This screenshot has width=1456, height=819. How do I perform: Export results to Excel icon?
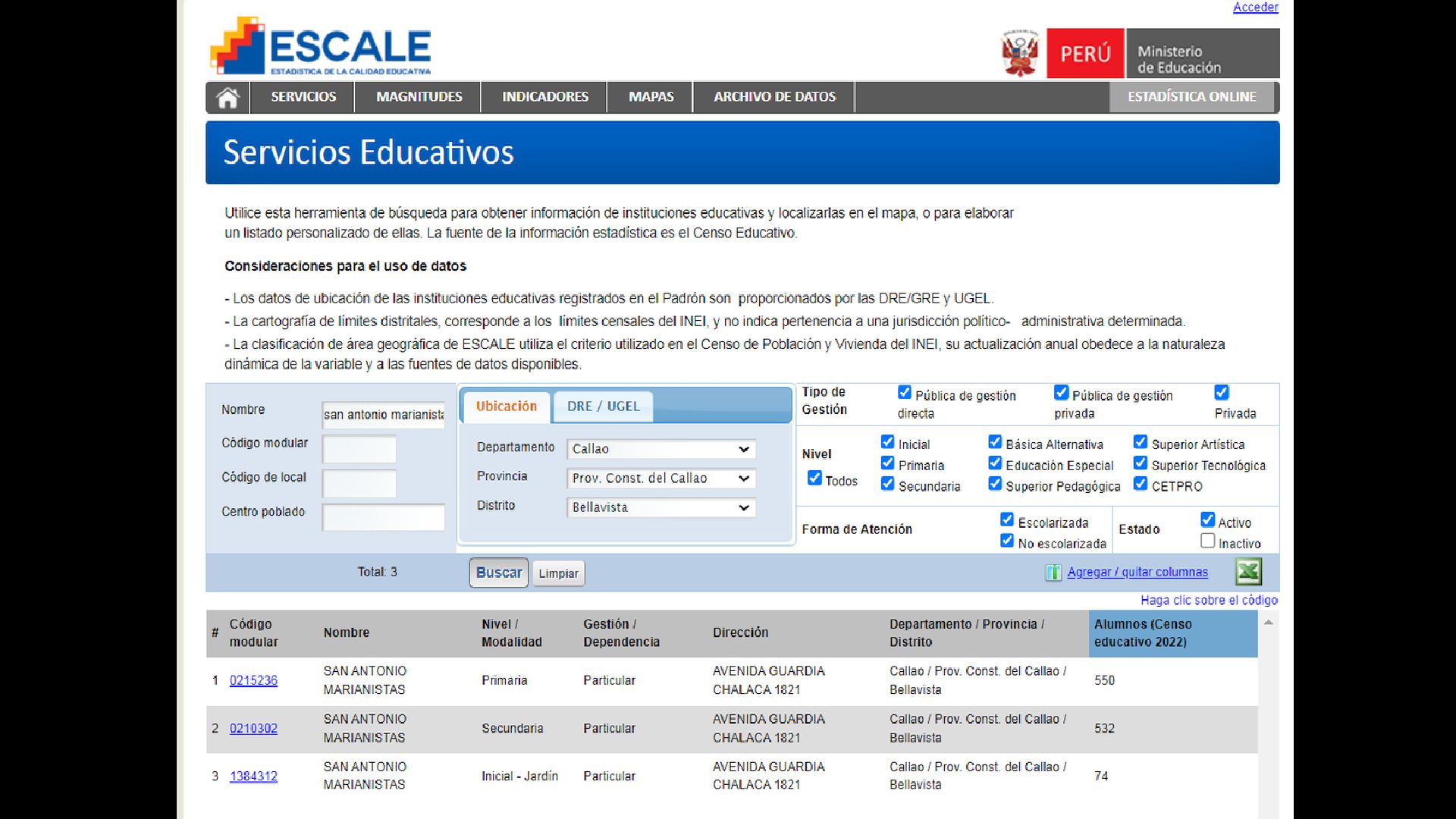pyautogui.click(x=1248, y=572)
